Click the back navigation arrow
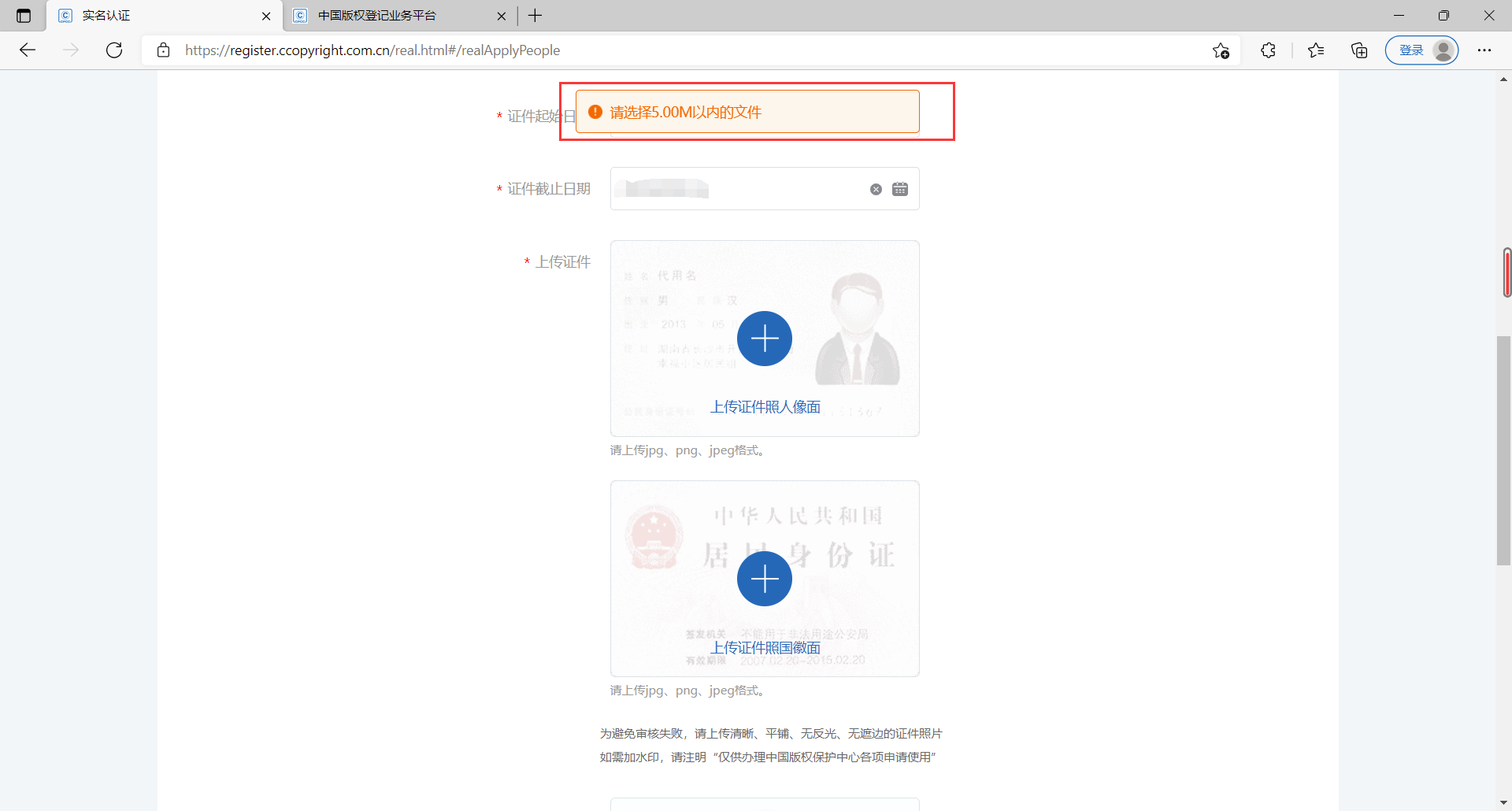 [x=28, y=50]
